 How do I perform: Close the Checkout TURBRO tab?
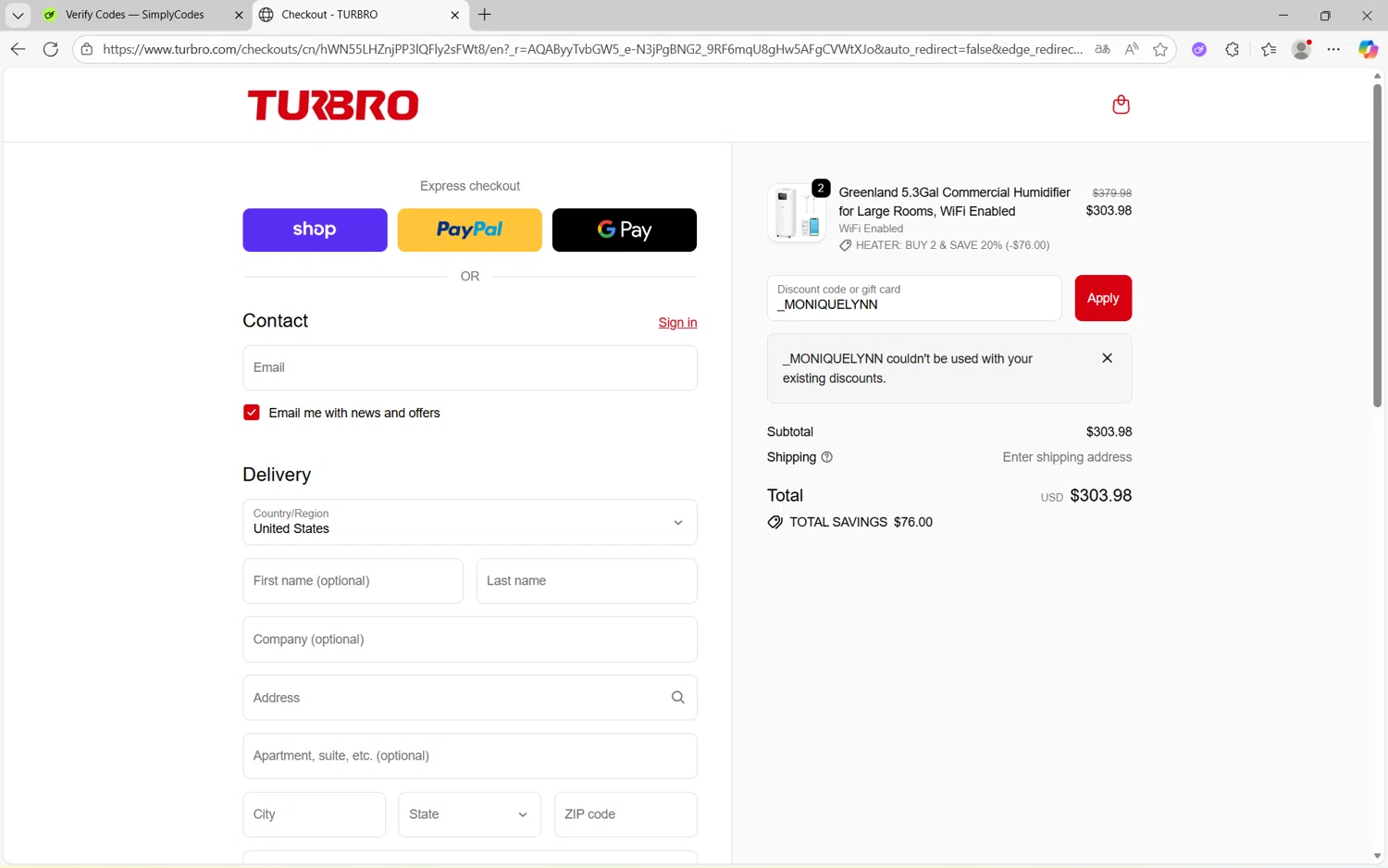(x=454, y=15)
